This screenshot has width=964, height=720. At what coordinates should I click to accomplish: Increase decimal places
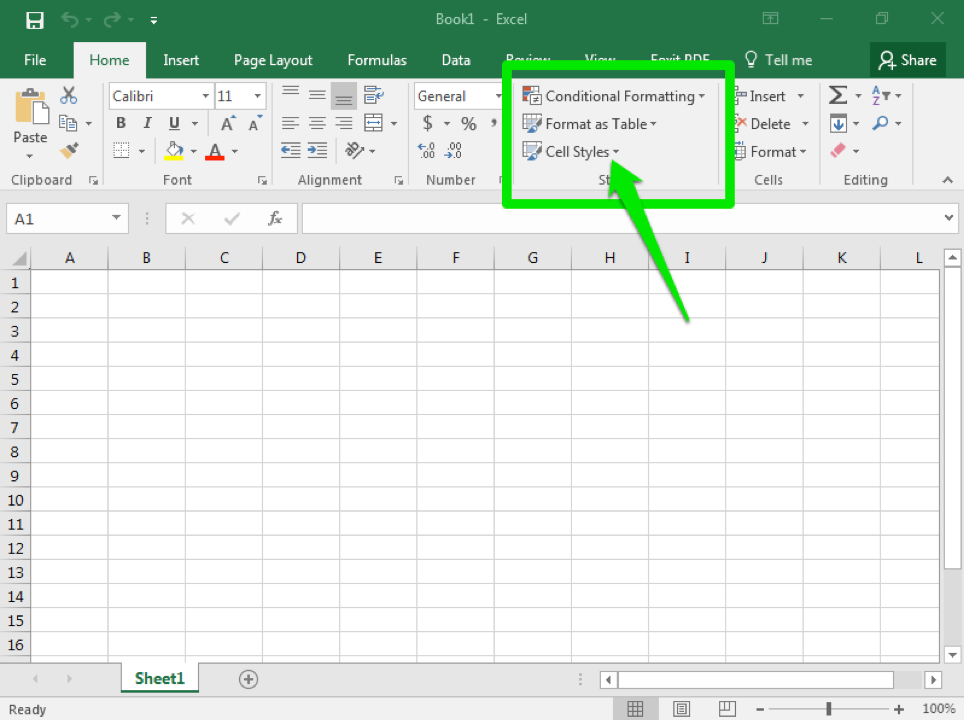(x=426, y=150)
